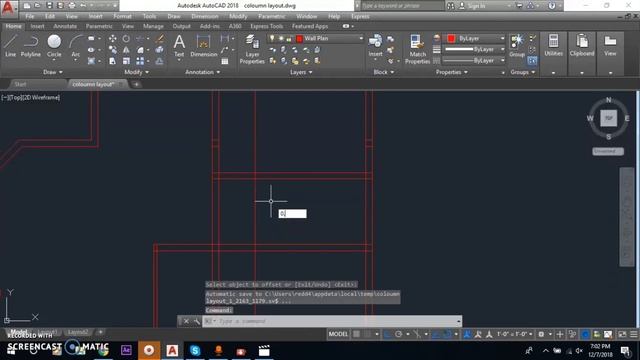Screen dimensions: 640x360
Task: Switch to the Manage ribbon tab
Action: (x=153, y=26)
